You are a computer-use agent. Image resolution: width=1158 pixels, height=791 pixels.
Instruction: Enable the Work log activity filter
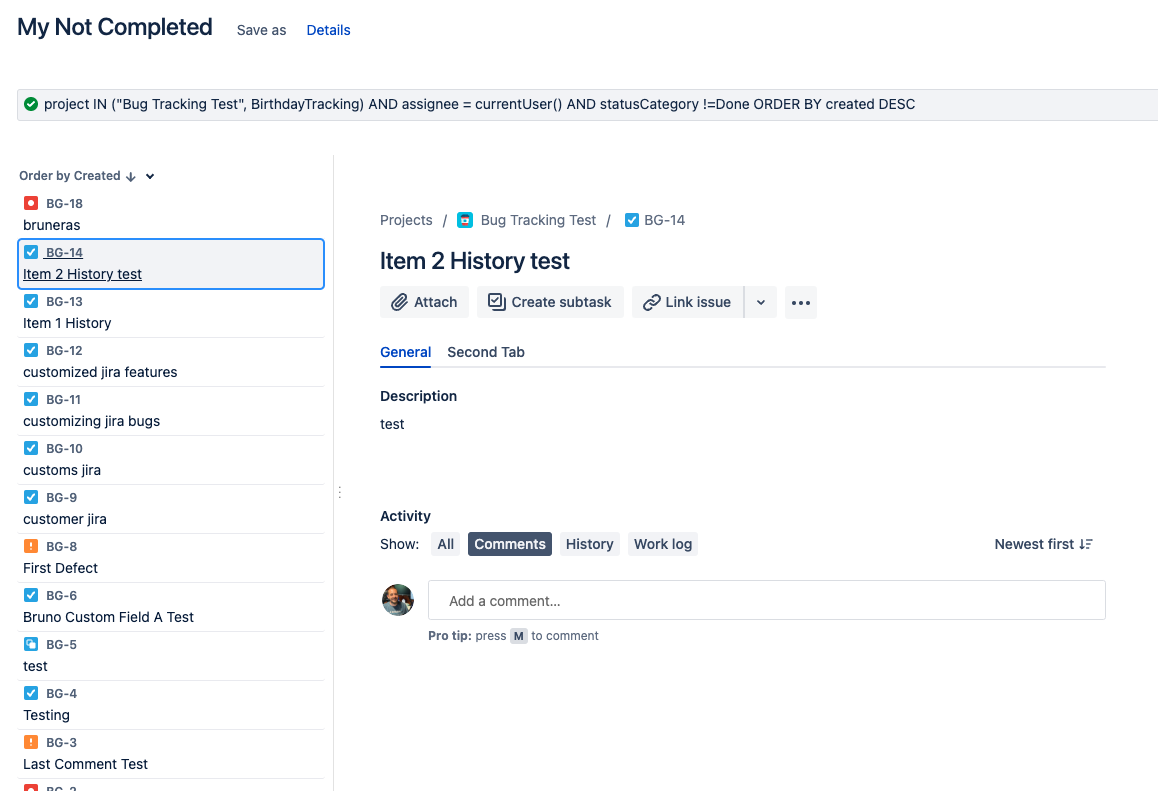[662, 543]
